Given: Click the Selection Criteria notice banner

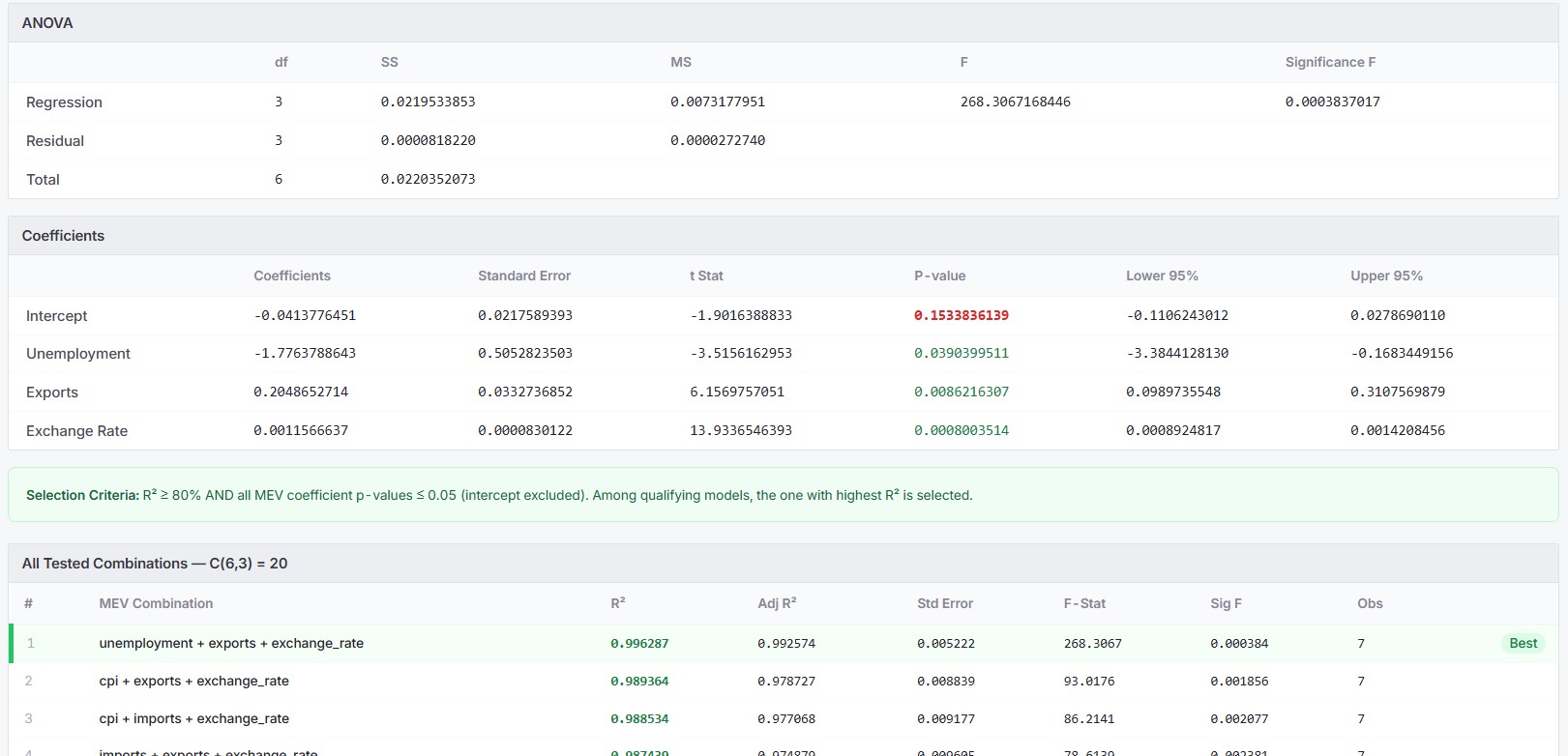Looking at the screenshot, I should (784, 495).
